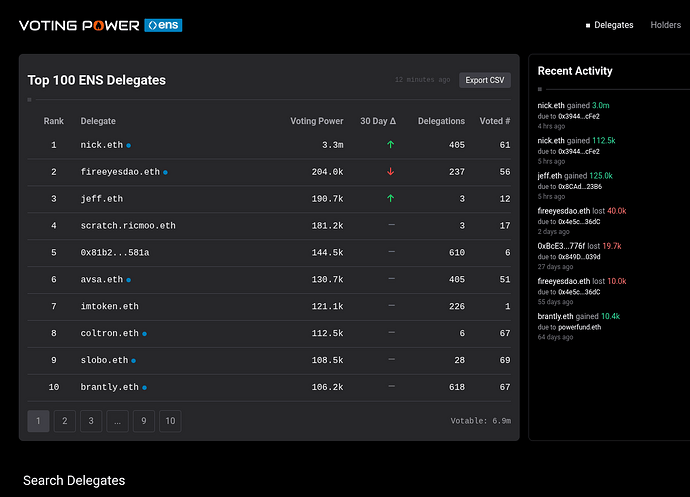Go to the last pagination page, 10
Image resolution: width=690 pixels, height=497 pixels.
pyautogui.click(x=170, y=421)
